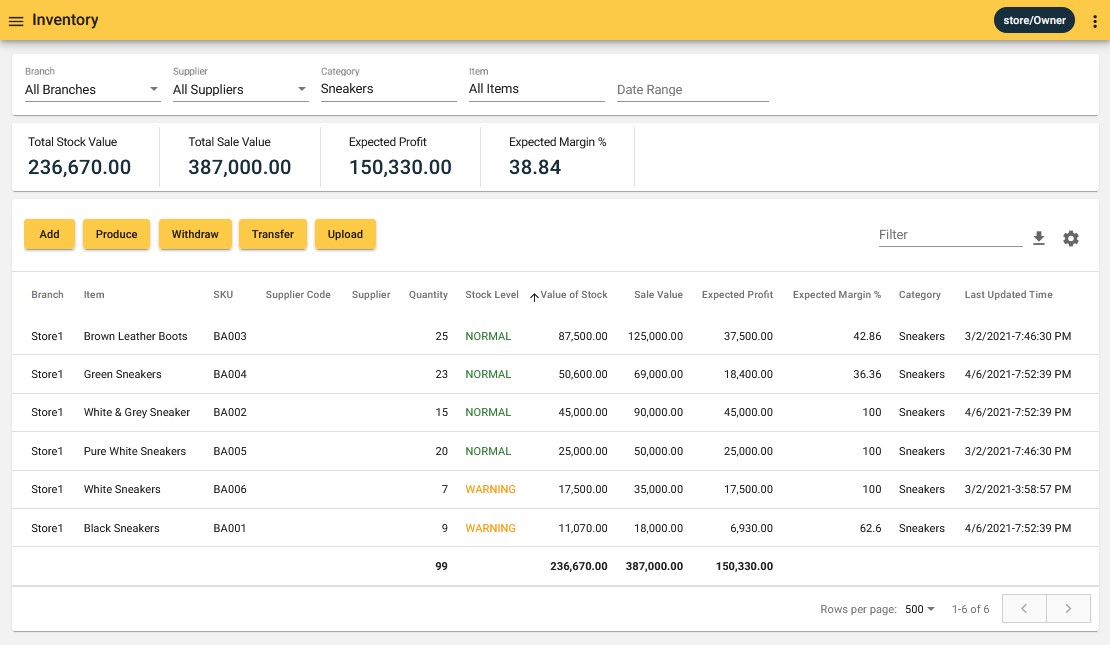Viewport: 1110px width, 645px height.
Task: Open the vertical three-dot options menu
Action: coord(1095,21)
